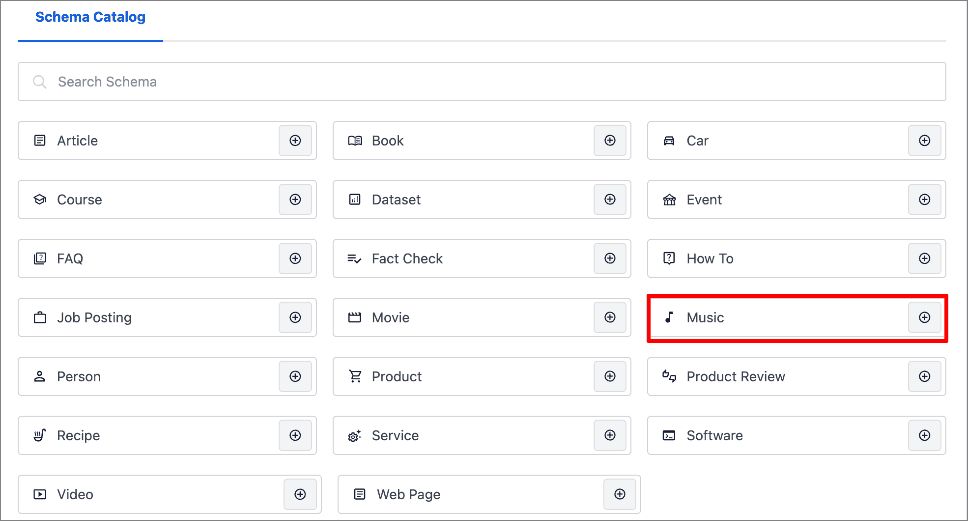Focus the Search Schema input field
The height and width of the screenshot is (521, 968).
pos(482,81)
